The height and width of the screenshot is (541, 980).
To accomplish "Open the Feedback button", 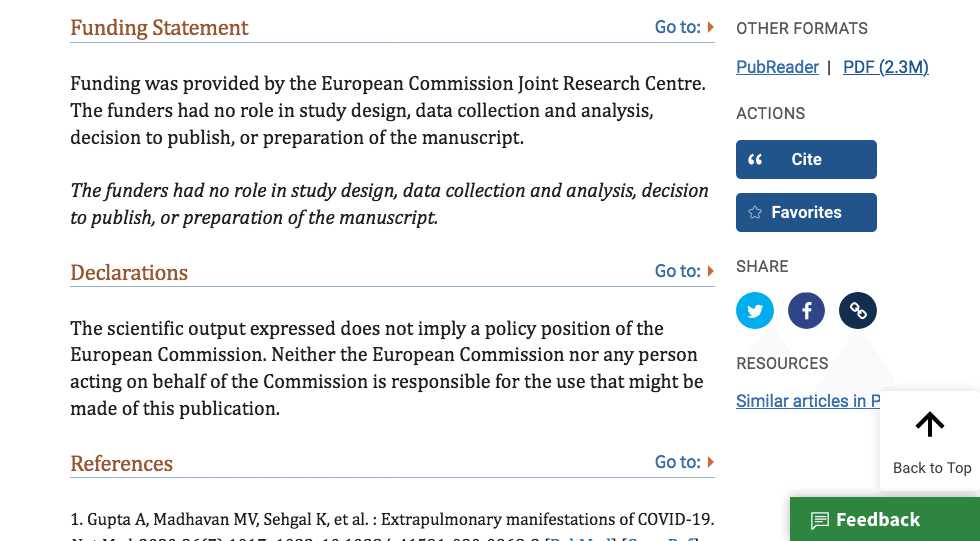I will point(885,519).
